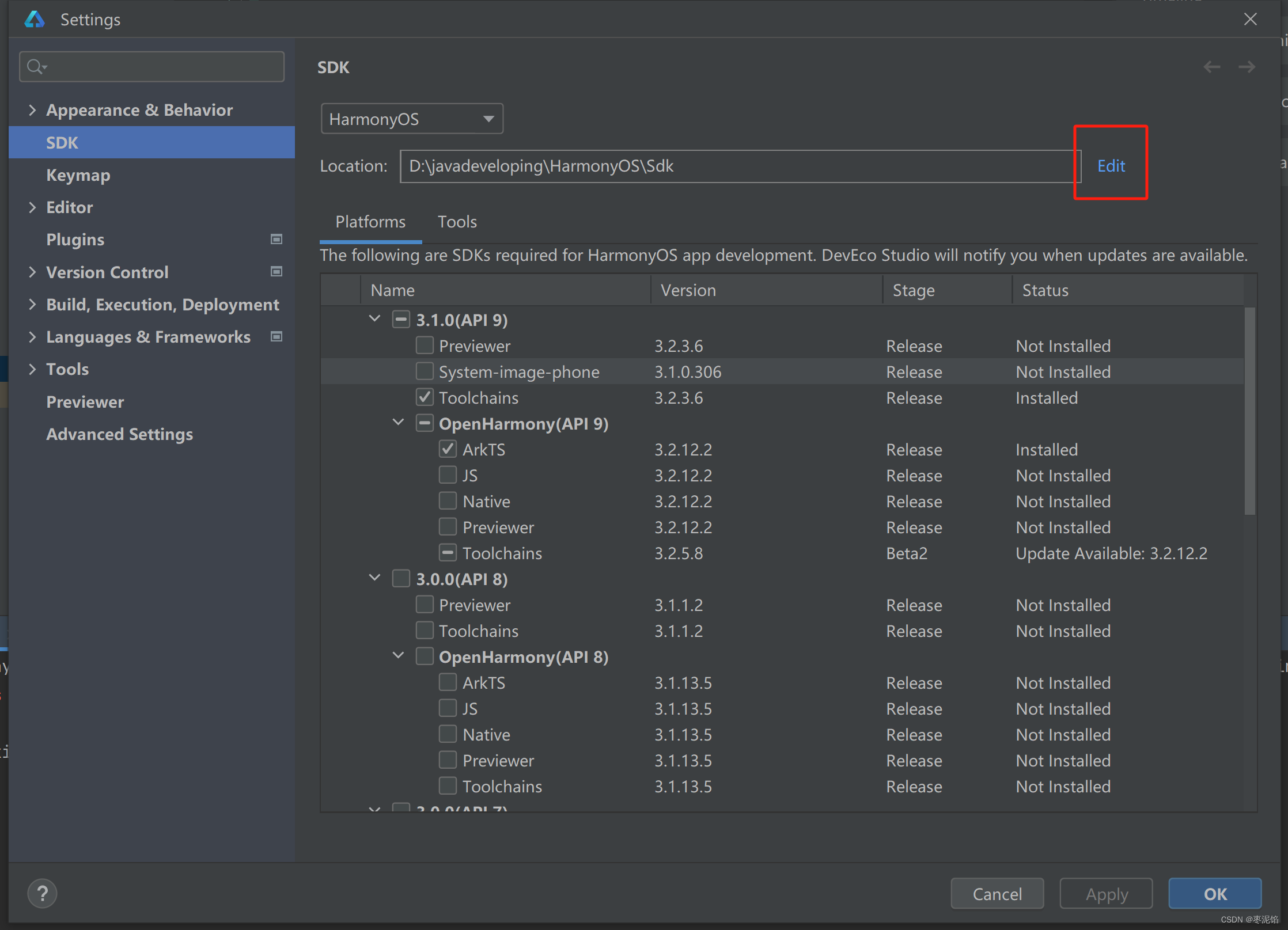This screenshot has width=1288, height=930.
Task: Click the Plugins project-level marker icon
Action: (276, 239)
